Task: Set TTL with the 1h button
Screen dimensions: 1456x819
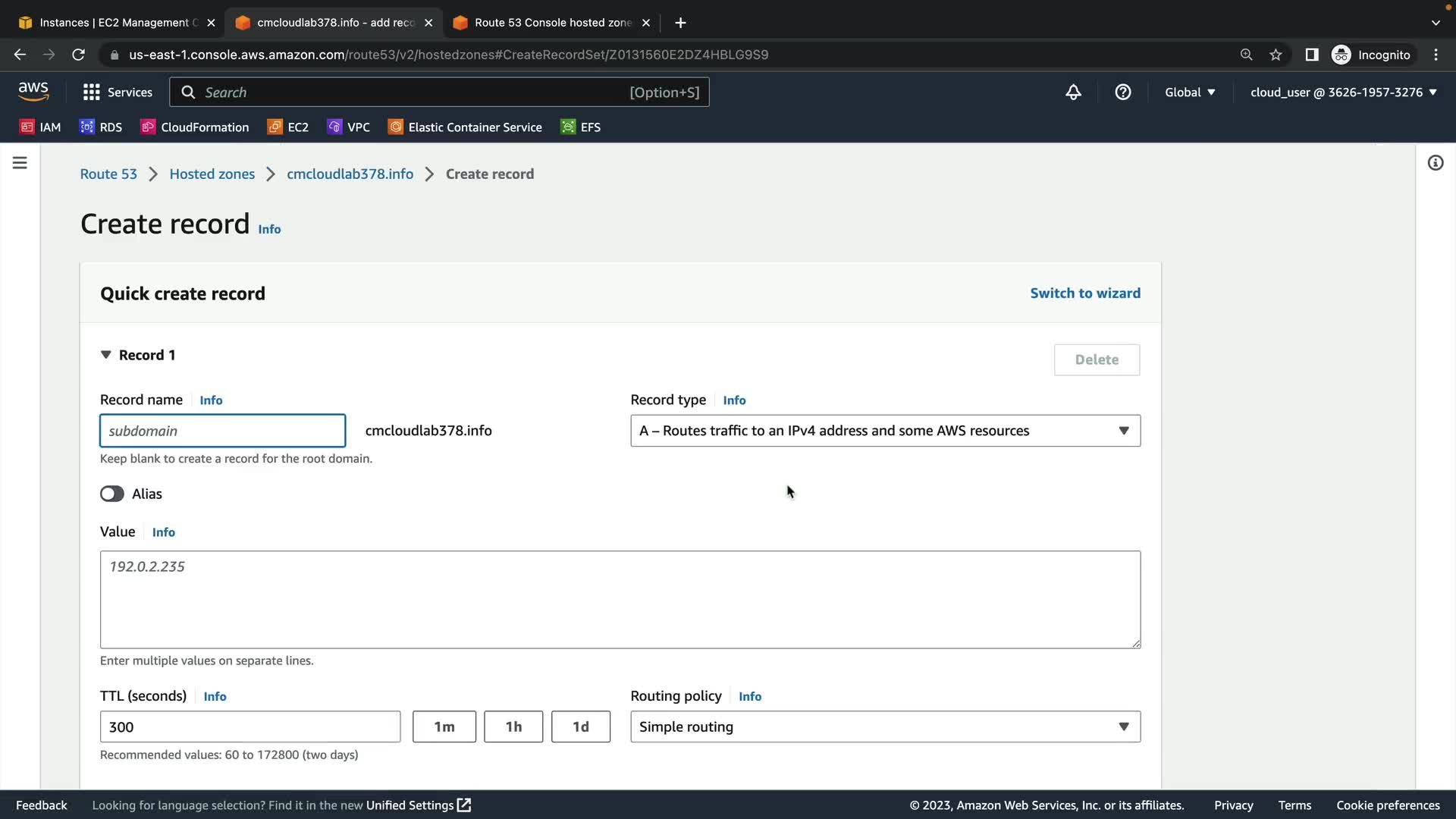Action: pos(513,726)
